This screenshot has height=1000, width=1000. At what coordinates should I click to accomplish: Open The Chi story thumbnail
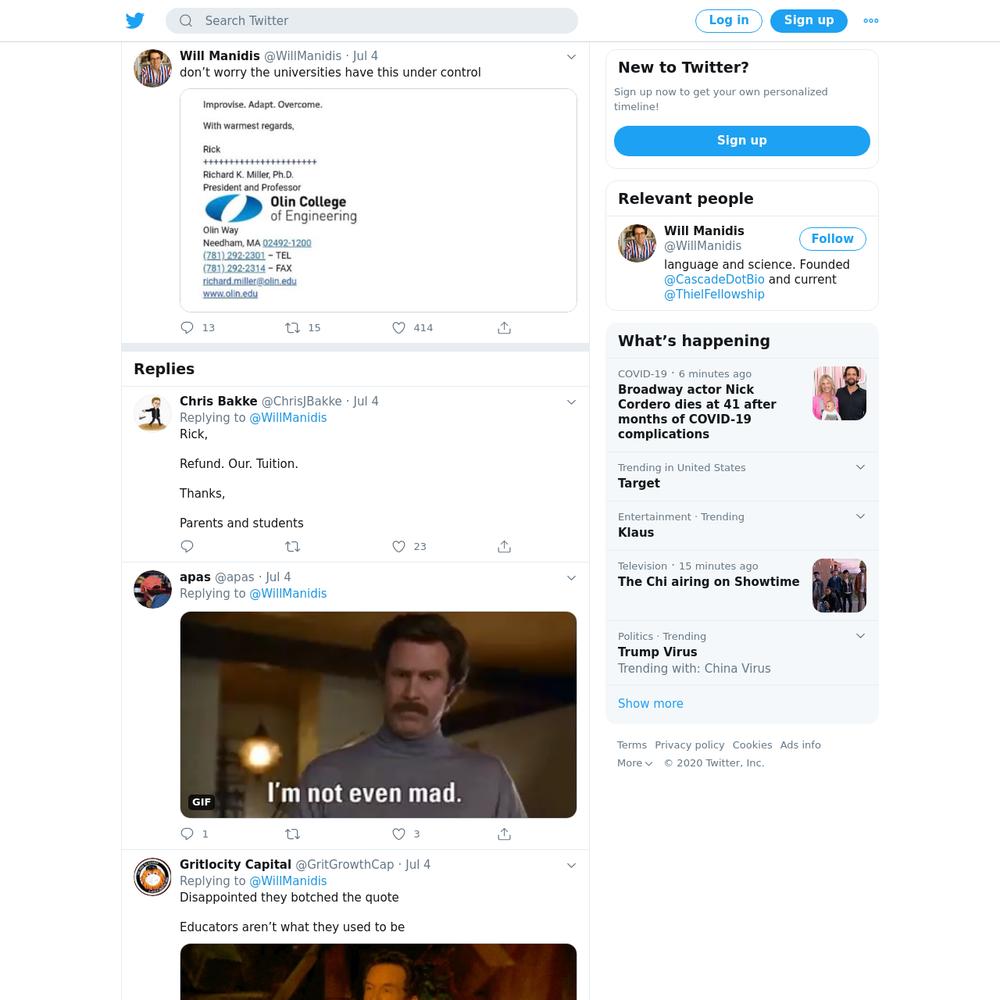839,585
